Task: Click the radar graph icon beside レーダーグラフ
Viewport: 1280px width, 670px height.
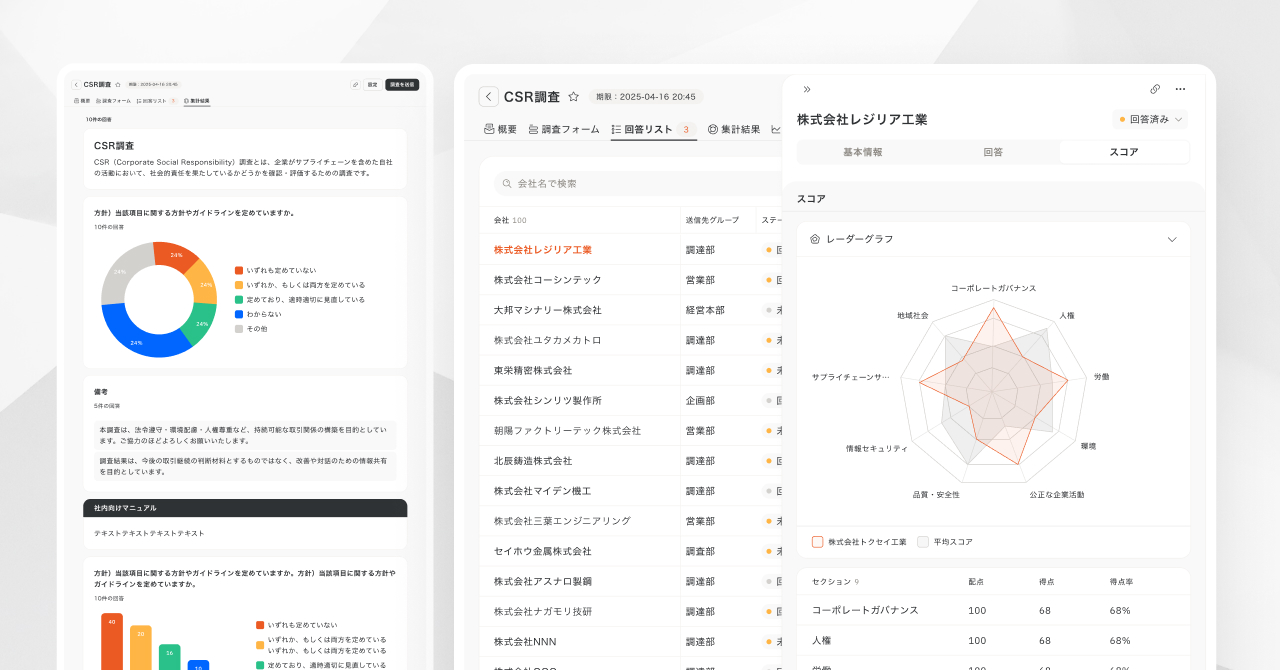Action: coord(815,240)
